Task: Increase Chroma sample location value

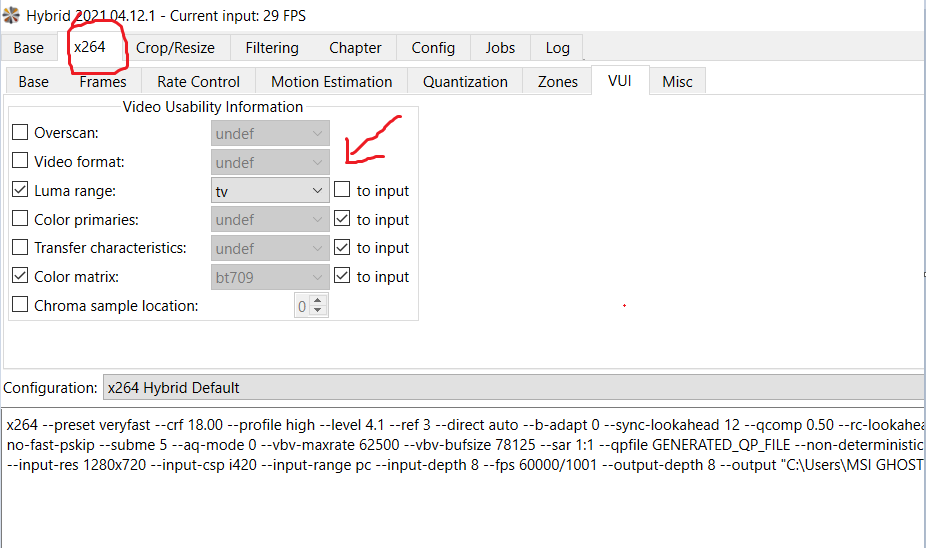Action: pyautogui.click(x=318, y=301)
